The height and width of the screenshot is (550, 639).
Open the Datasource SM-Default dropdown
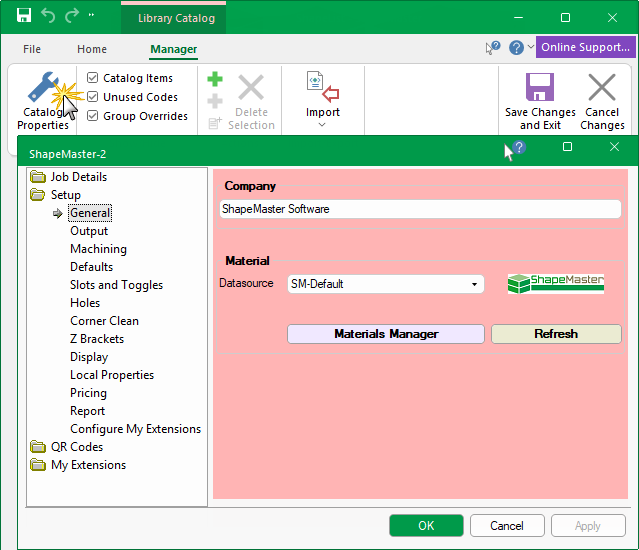(x=385, y=284)
